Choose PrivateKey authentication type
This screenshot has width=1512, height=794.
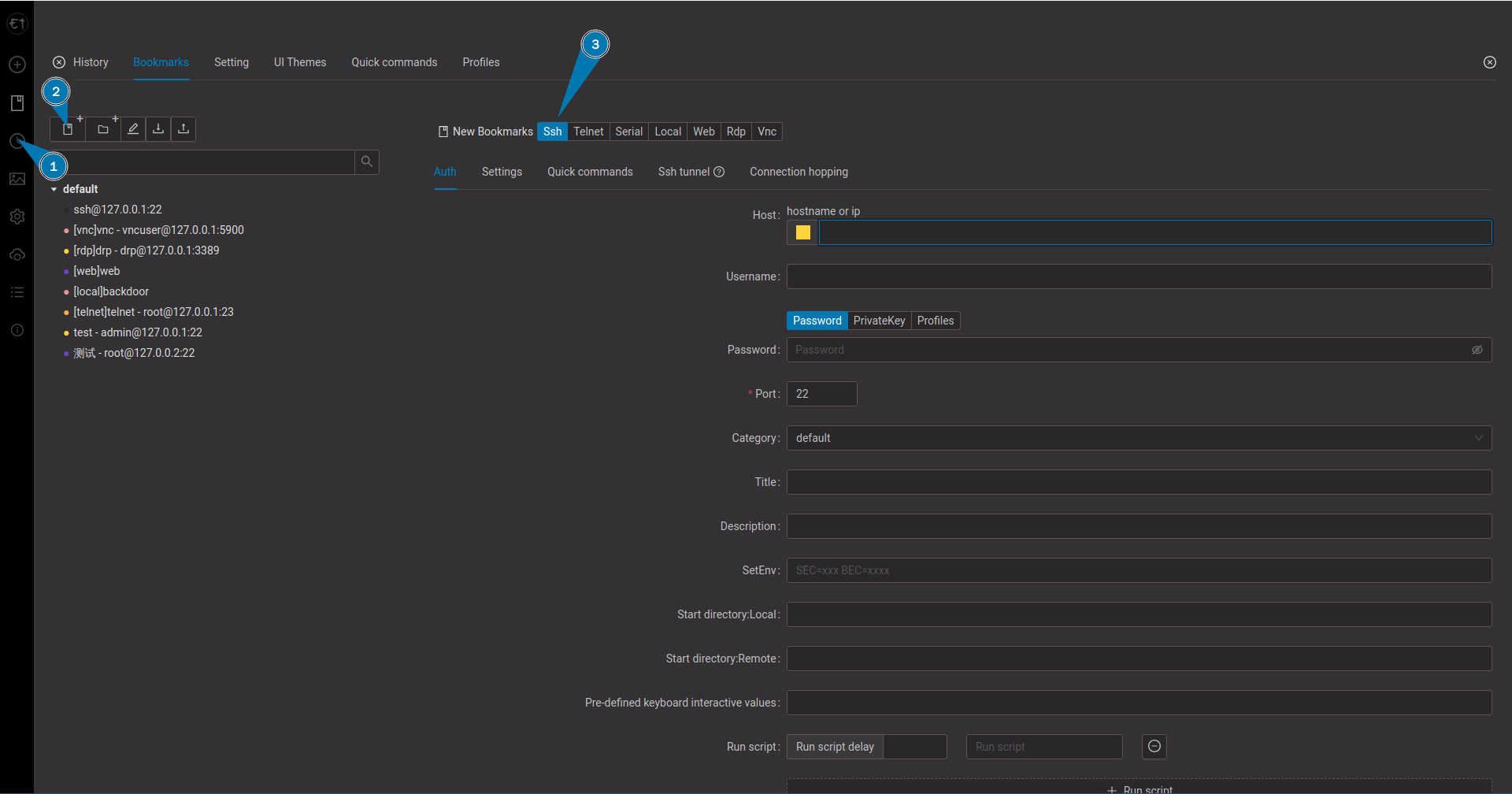tap(880, 321)
